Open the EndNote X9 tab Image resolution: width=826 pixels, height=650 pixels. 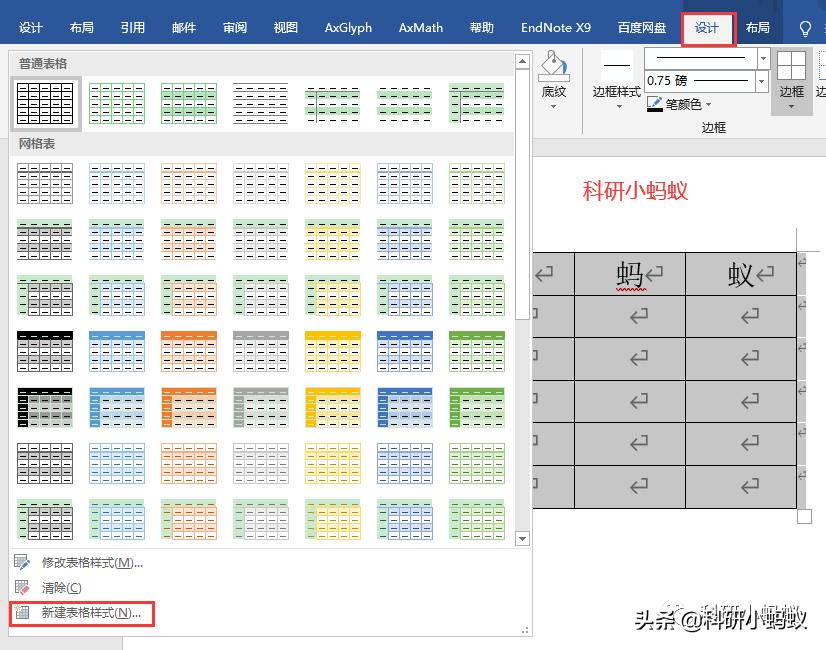556,28
